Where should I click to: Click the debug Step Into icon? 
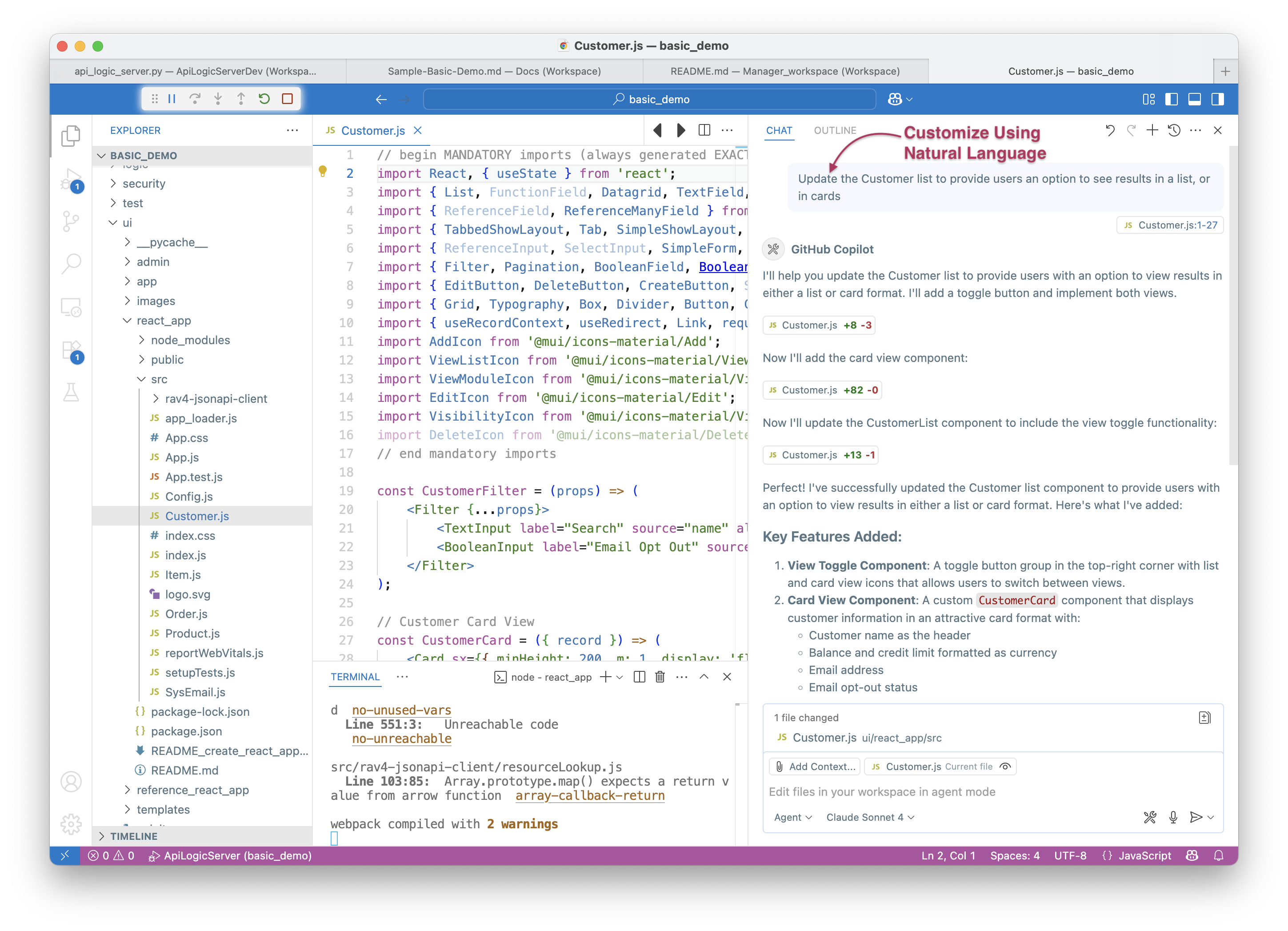click(218, 99)
